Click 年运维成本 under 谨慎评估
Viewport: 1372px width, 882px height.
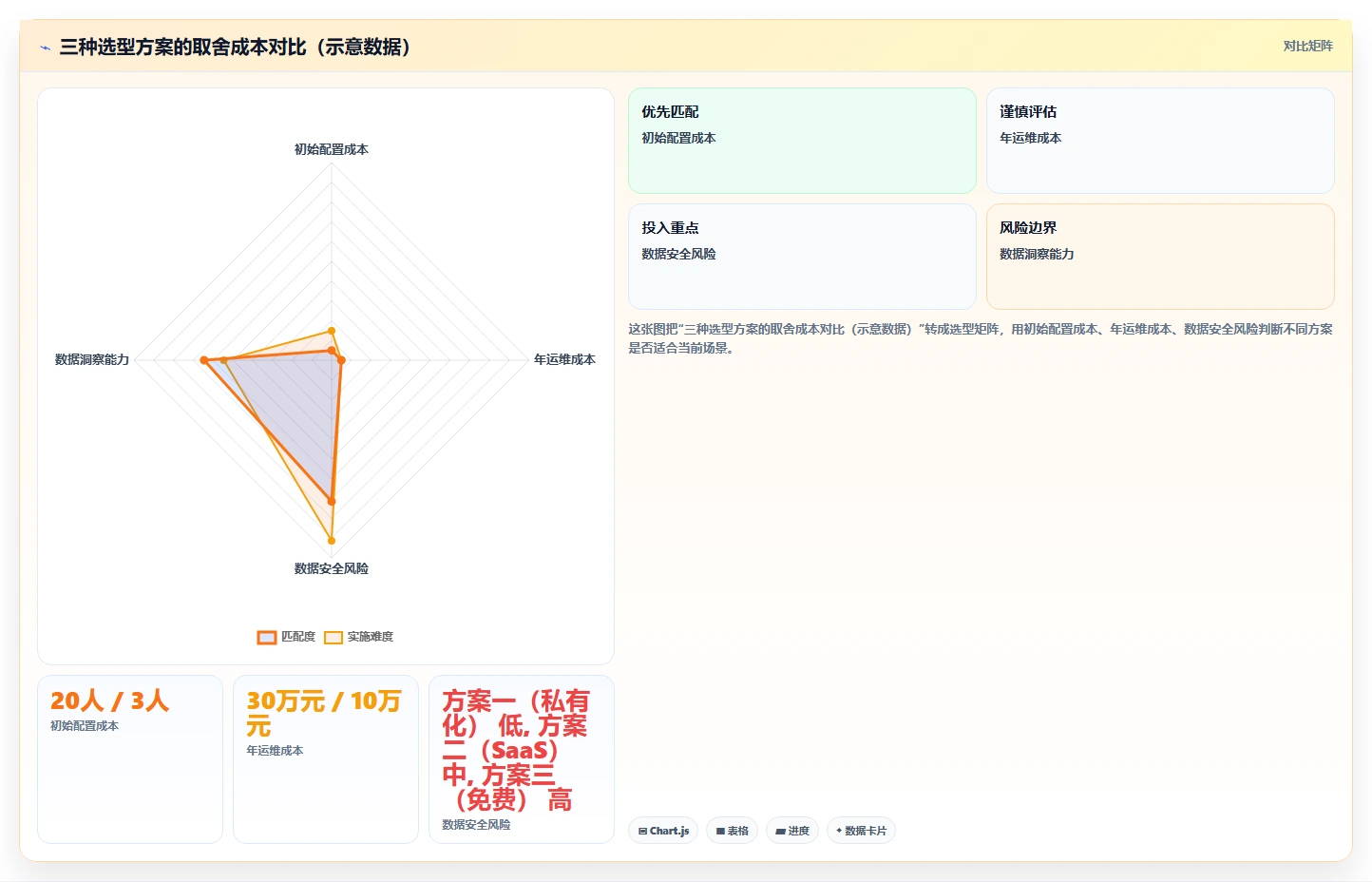pos(1030,138)
